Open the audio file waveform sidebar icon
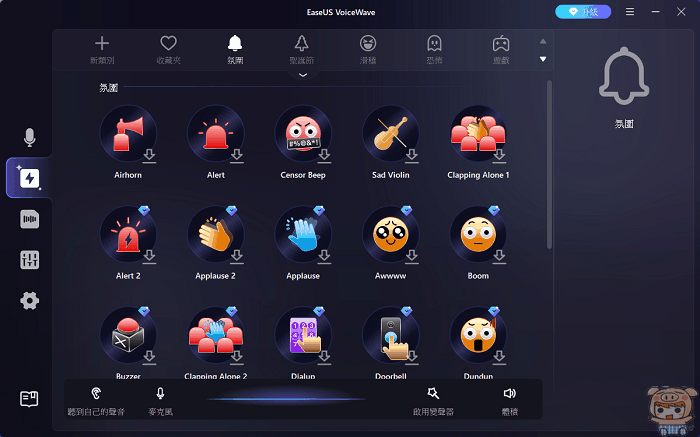Viewport: 700px width, 437px height. (29, 219)
